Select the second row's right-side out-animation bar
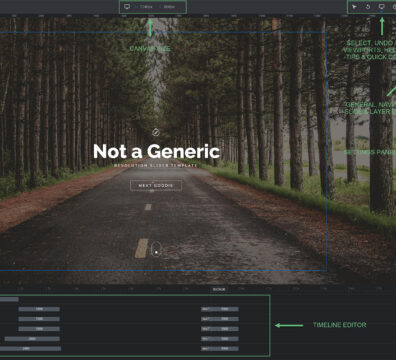 click(220, 309)
